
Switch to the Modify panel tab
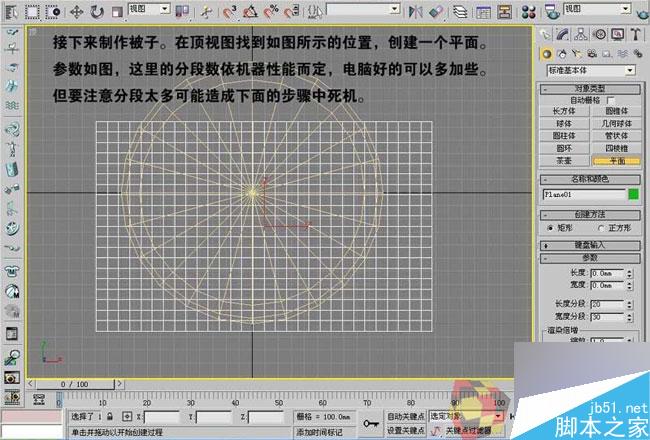coord(563,34)
